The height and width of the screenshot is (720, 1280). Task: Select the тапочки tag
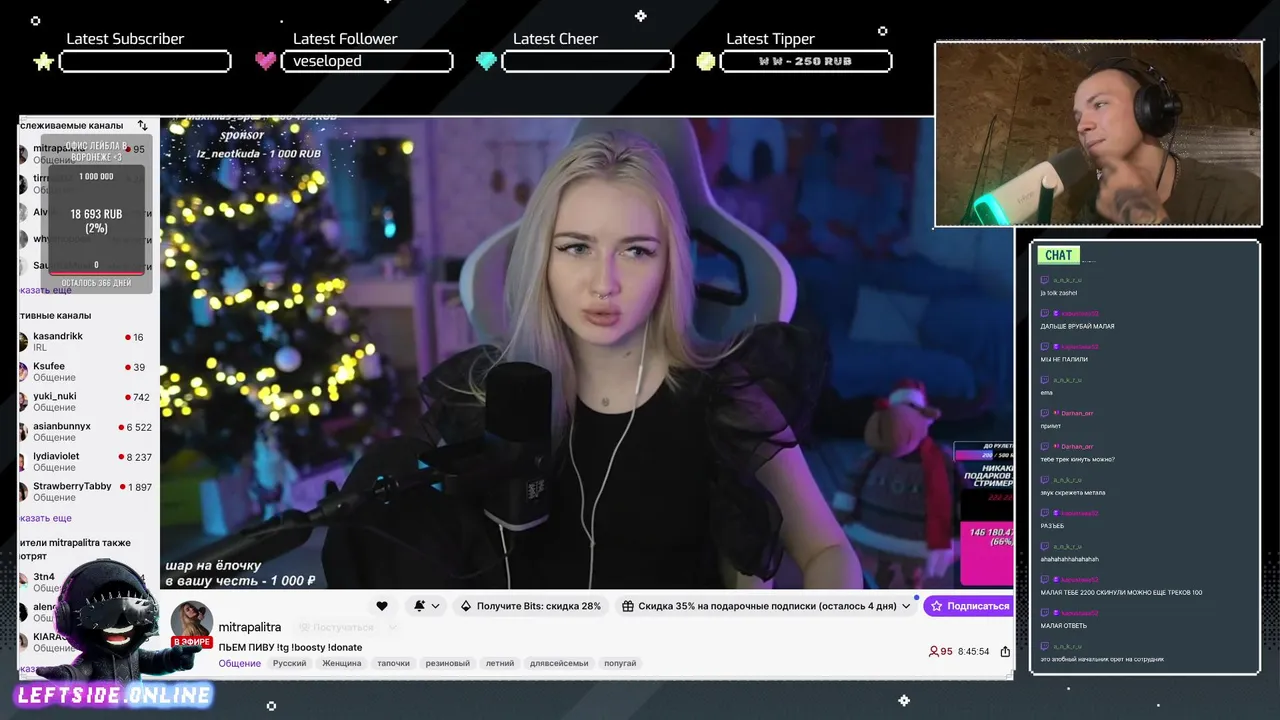pyautogui.click(x=393, y=663)
